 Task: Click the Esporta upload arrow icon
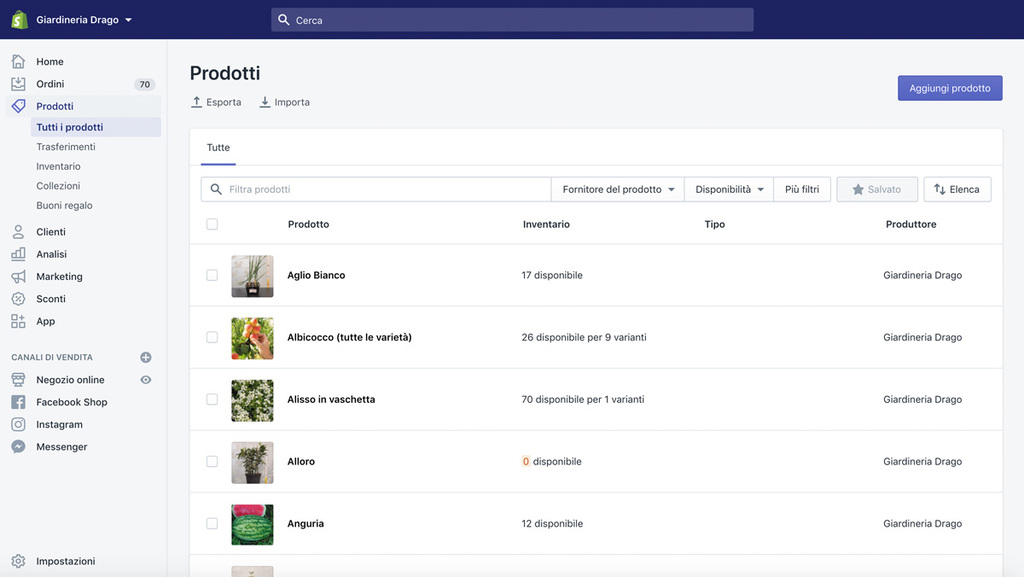197,102
